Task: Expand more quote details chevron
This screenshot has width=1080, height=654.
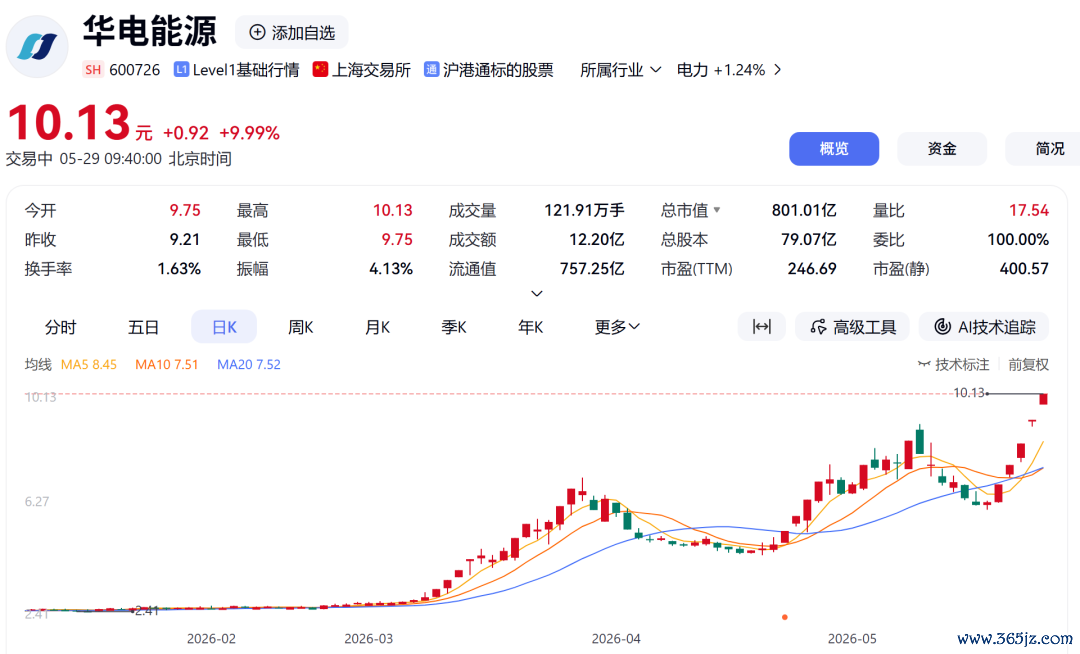Action: (537, 294)
